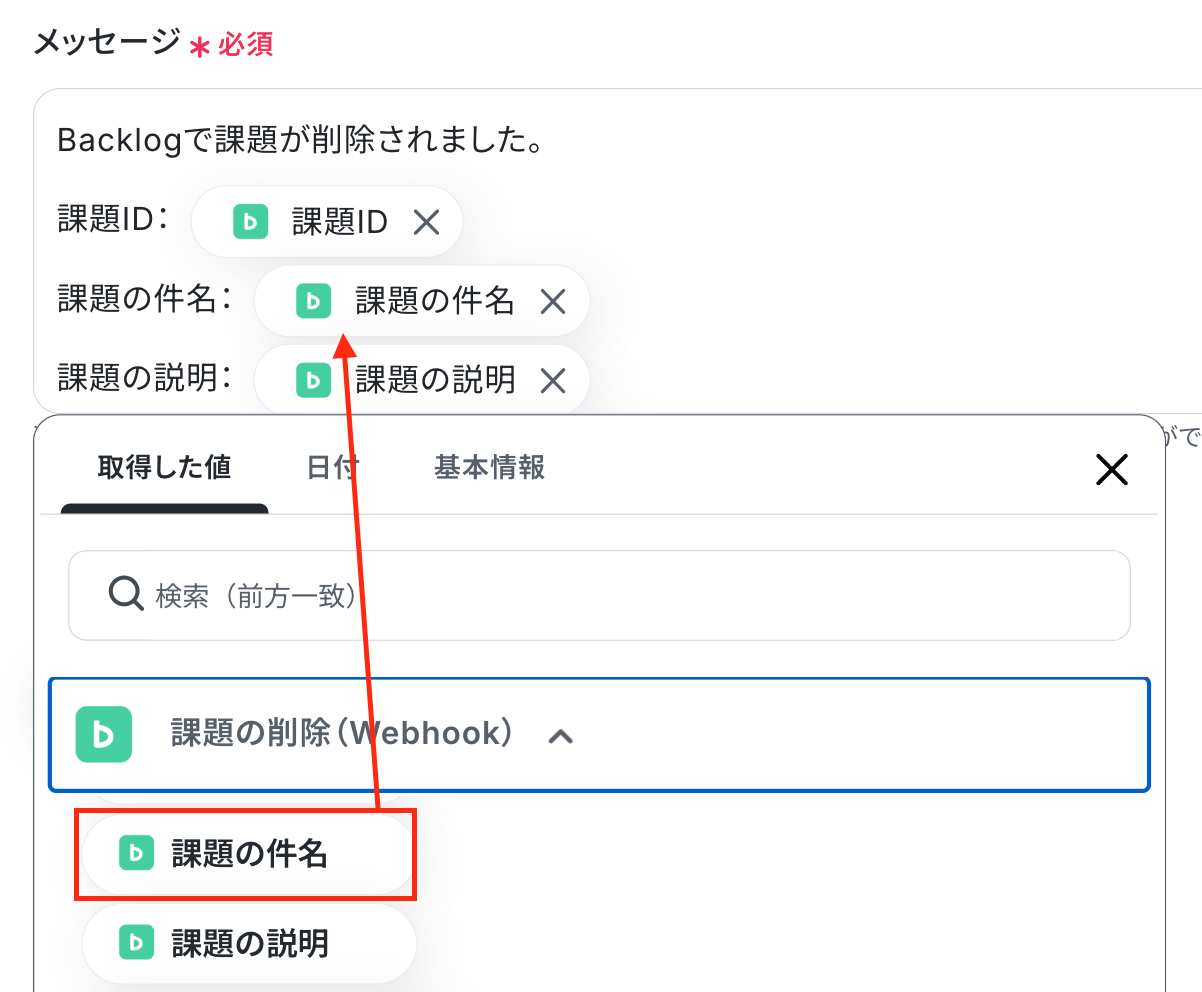Click the Backlog icon in 課題の説明 list item
The width and height of the screenshot is (1202, 992).
point(136,942)
